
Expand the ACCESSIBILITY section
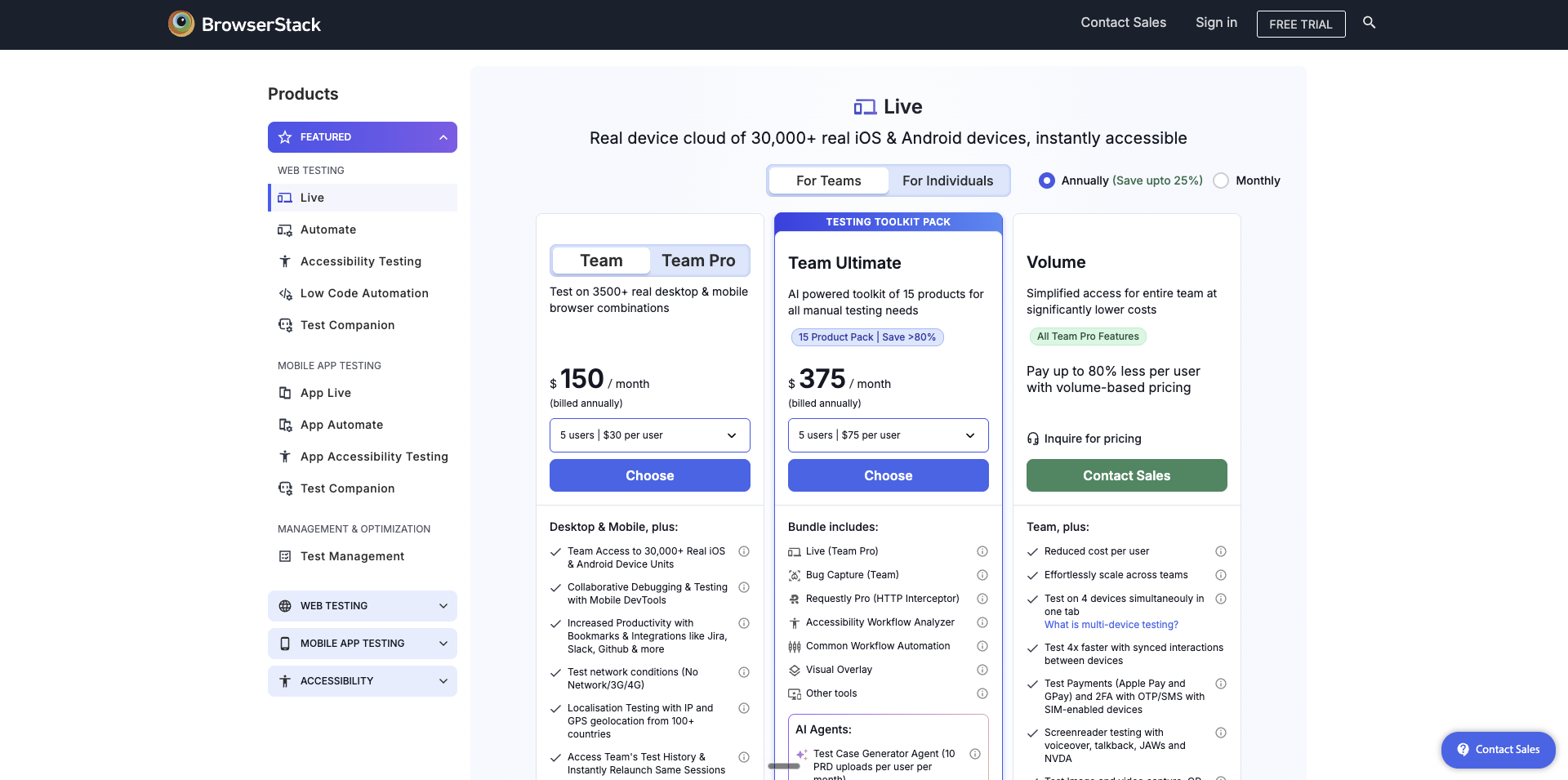coord(363,681)
